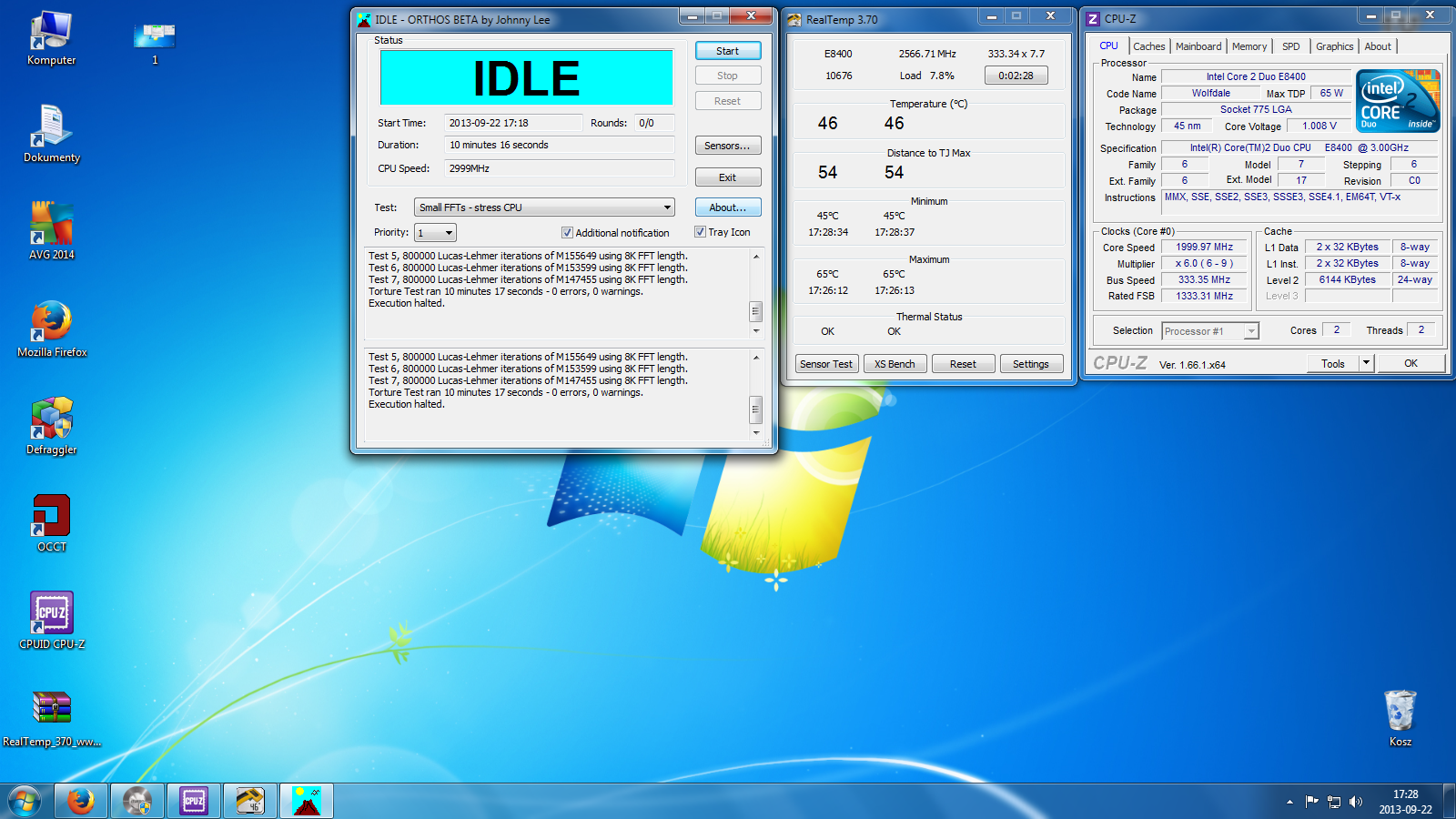
Task: Switch to the CPU tab in CPU-Z
Action: (x=1108, y=45)
